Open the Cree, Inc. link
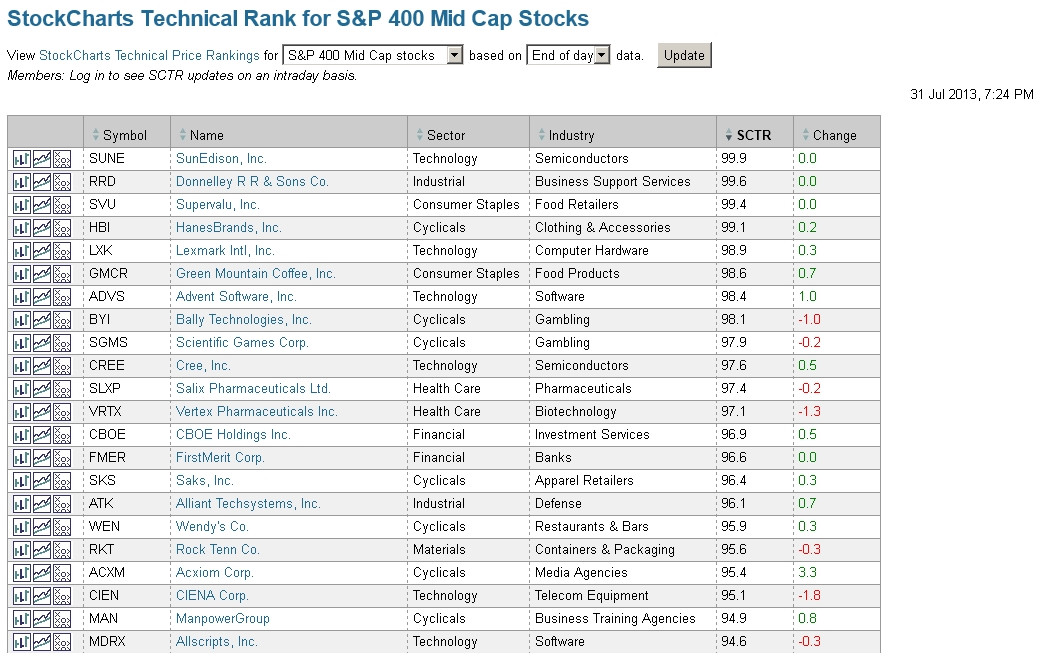1040x653 pixels. tap(203, 366)
